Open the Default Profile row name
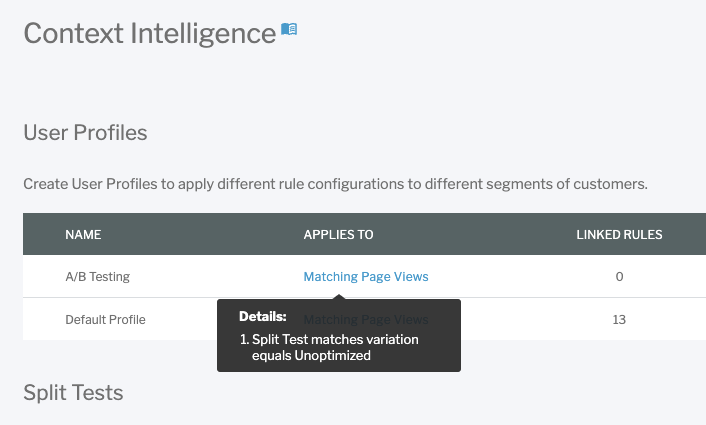The height and width of the screenshot is (425, 706). point(105,320)
